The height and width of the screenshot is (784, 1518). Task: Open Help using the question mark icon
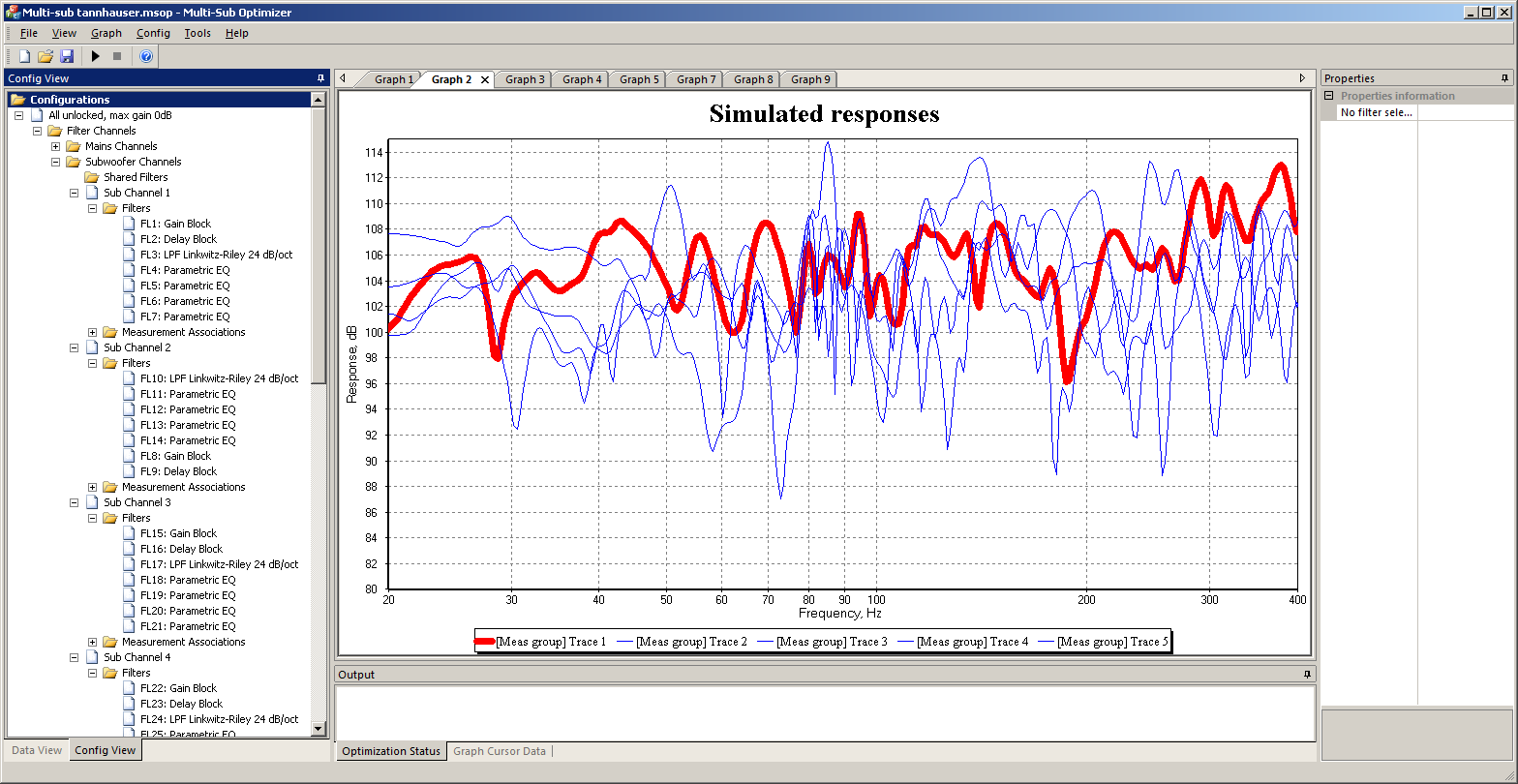coord(146,57)
